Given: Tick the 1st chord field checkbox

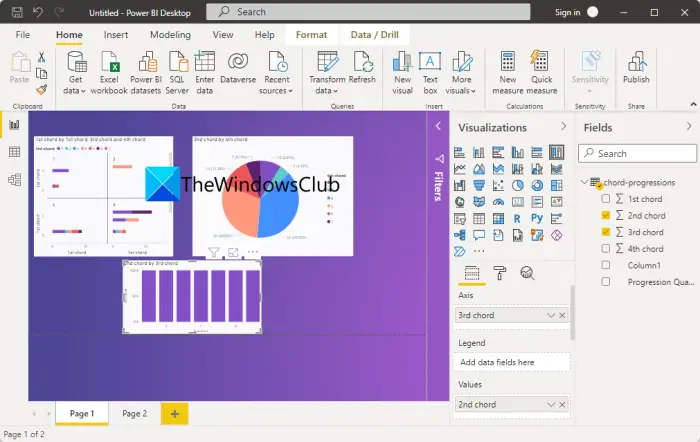Looking at the screenshot, I should (606, 199).
